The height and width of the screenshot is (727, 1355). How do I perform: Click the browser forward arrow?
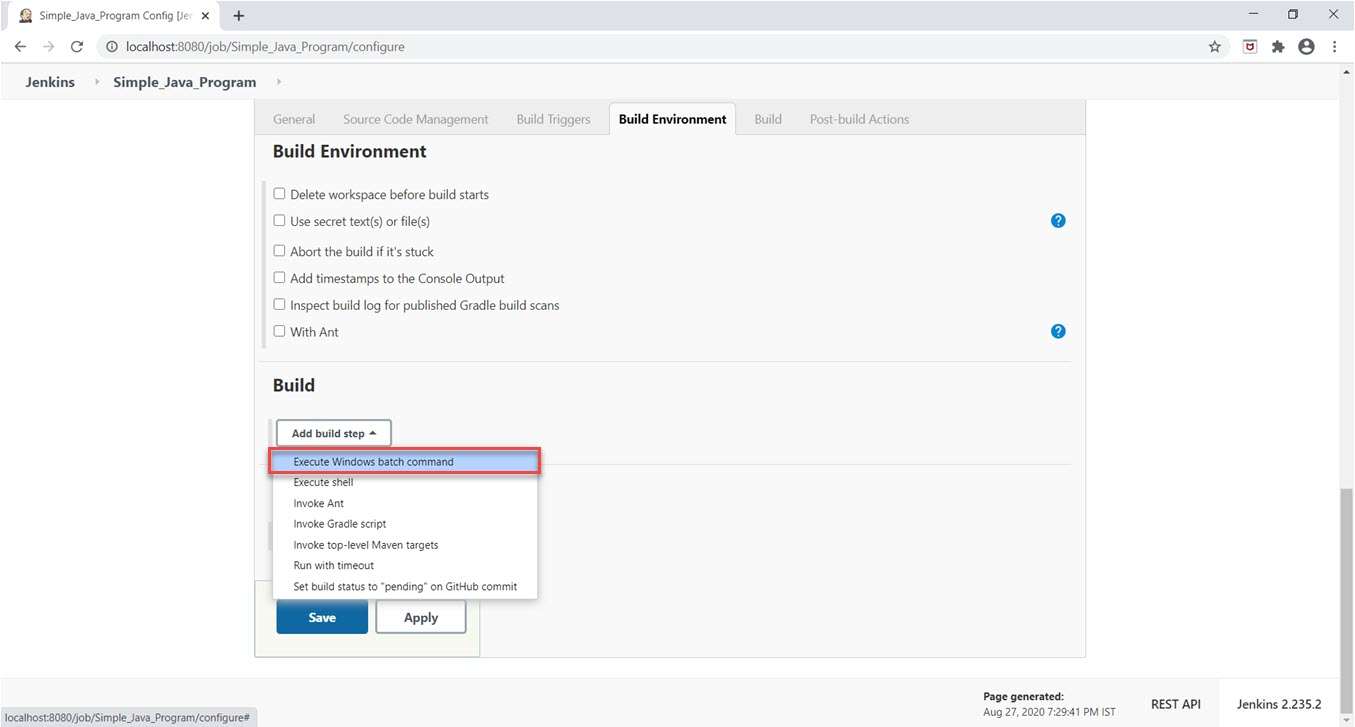(48, 46)
